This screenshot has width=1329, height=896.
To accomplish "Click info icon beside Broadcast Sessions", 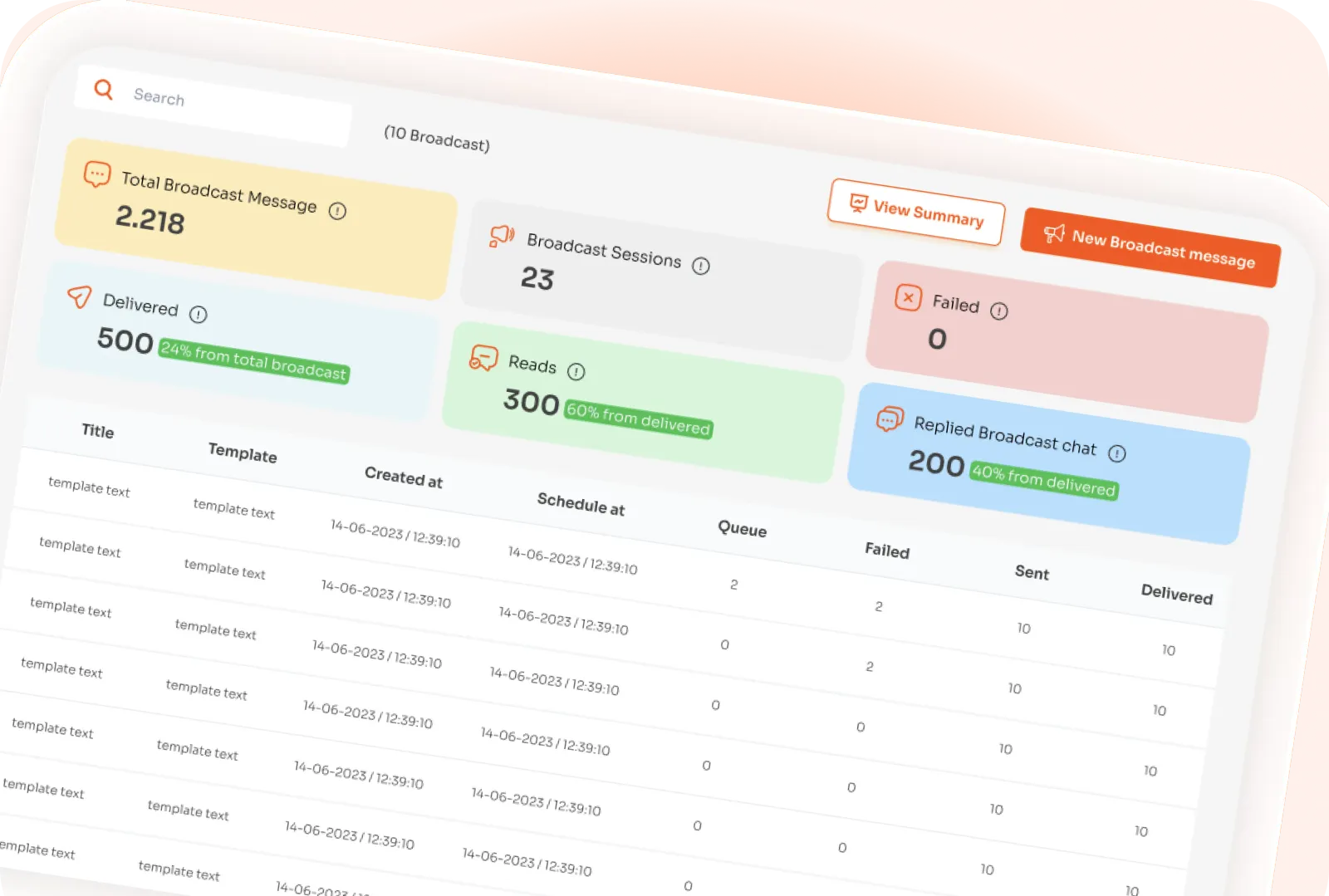I will 701,266.
